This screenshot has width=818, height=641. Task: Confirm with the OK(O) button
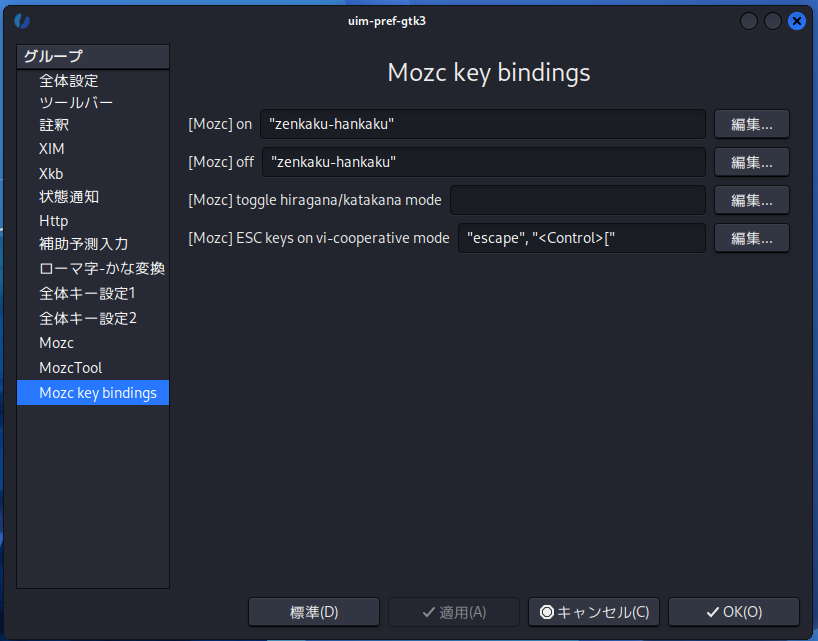click(x=734, y=612)
